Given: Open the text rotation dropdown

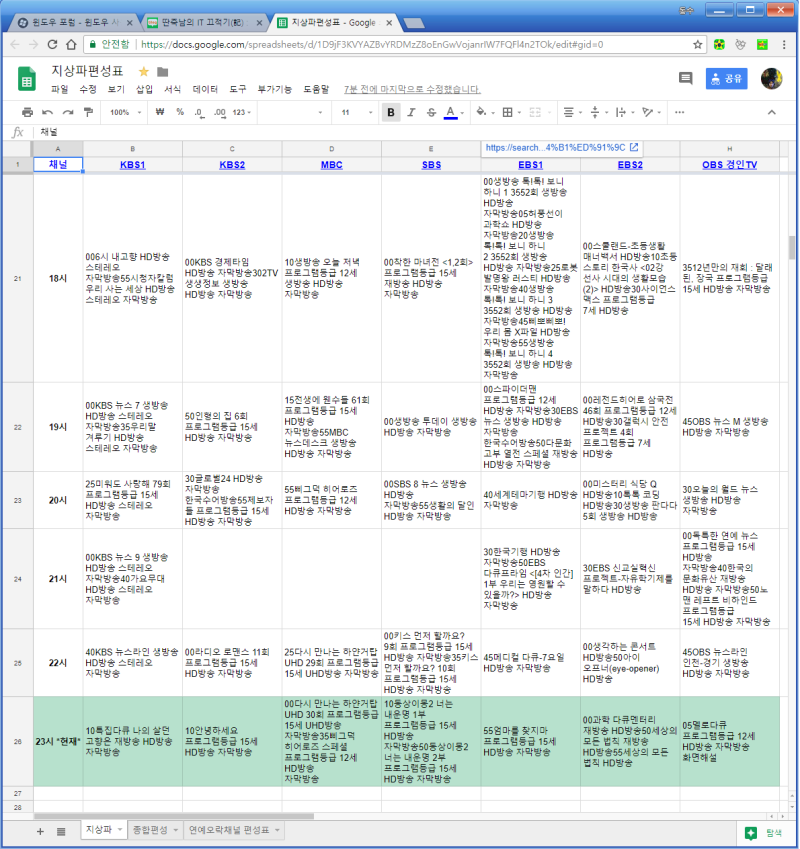Looking at the screenshot, I should point(651,112).
